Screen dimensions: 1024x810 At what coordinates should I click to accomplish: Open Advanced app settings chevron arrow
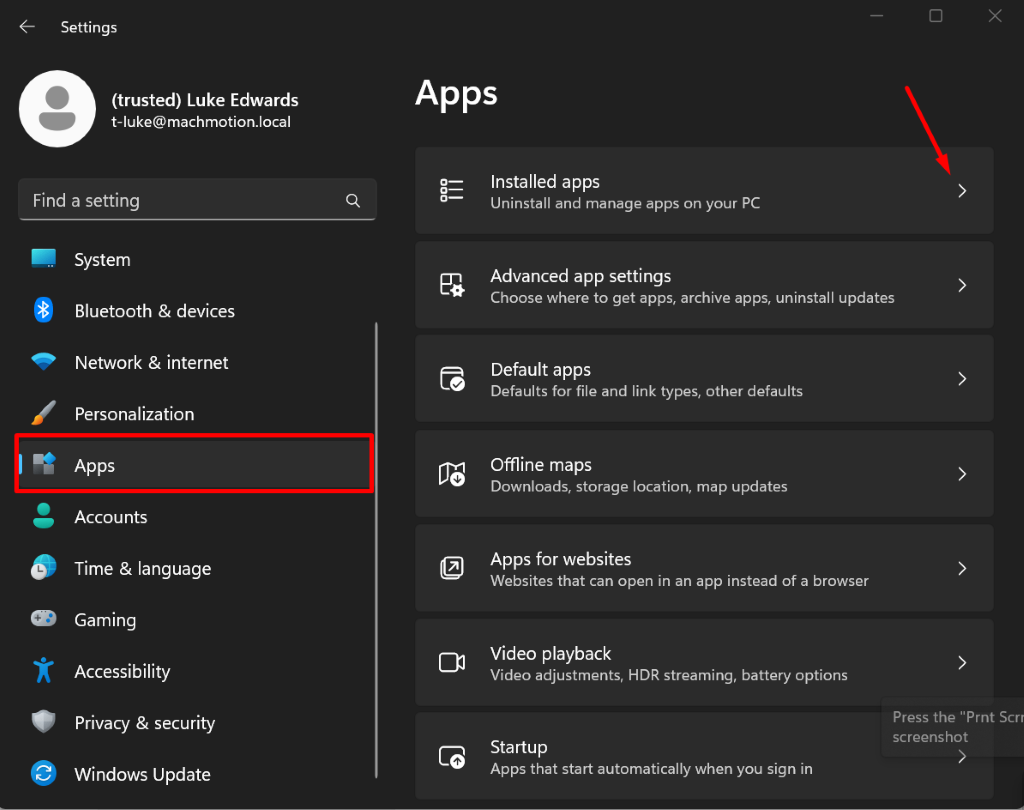point(962,285)
